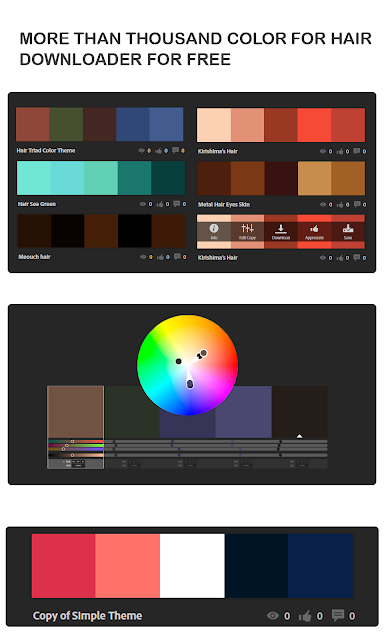384x640 pixels.
Task: Click the hex value field under brown swatch
Action: click(78, 465)
